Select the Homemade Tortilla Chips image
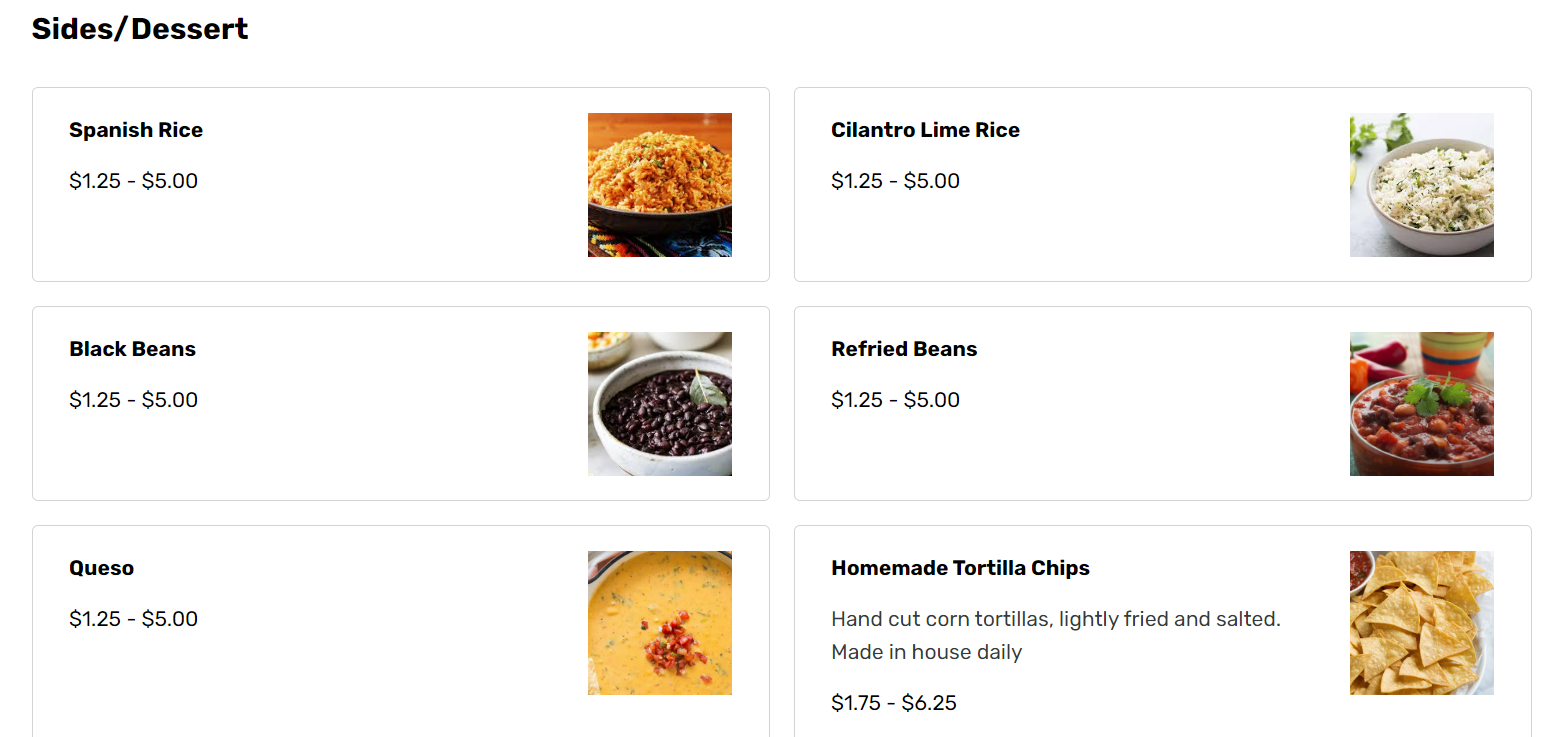The image size is (1557, 737). (1421, 623)
